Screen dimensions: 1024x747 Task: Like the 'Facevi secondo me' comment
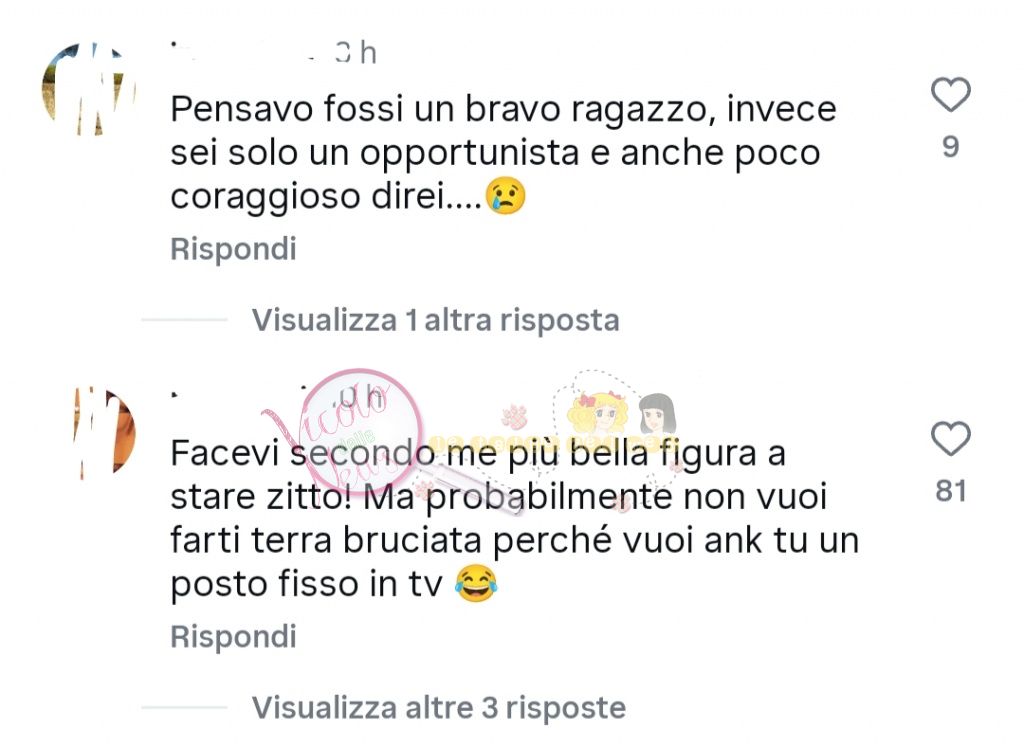[950, 439]
